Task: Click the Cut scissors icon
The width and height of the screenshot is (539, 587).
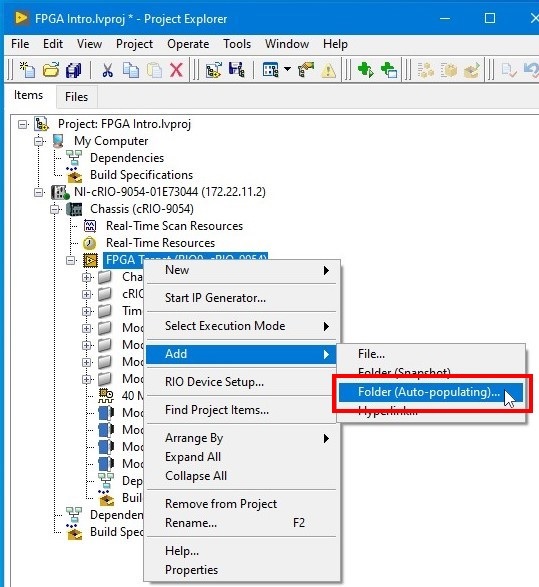Action: (x=108, y=70)
